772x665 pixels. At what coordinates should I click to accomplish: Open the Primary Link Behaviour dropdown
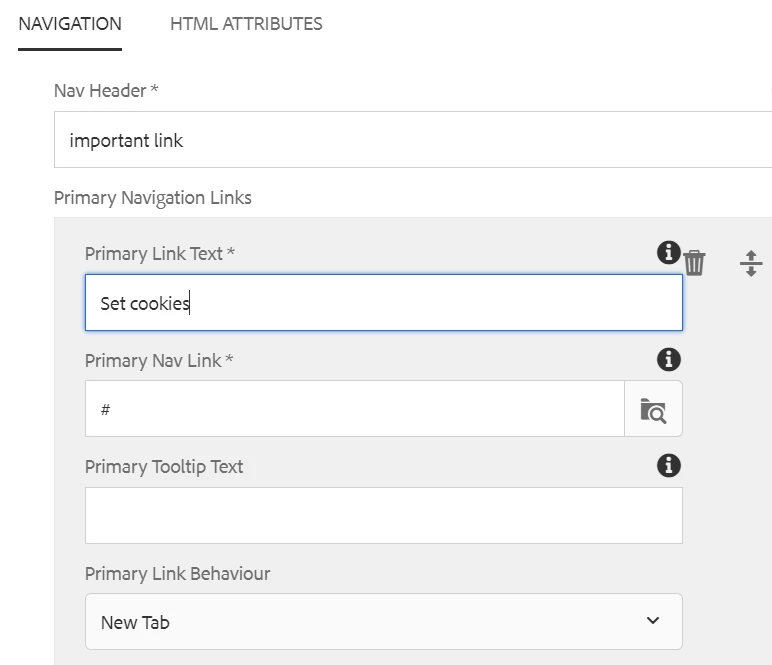(x=384, y=622)
